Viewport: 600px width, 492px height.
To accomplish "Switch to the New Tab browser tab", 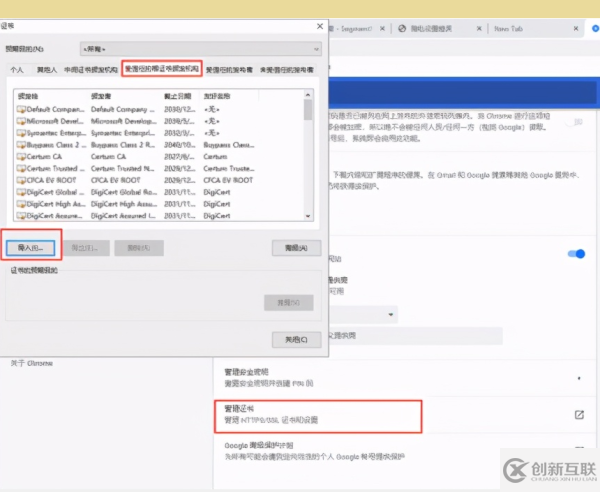I will click(x=508, y=29).
